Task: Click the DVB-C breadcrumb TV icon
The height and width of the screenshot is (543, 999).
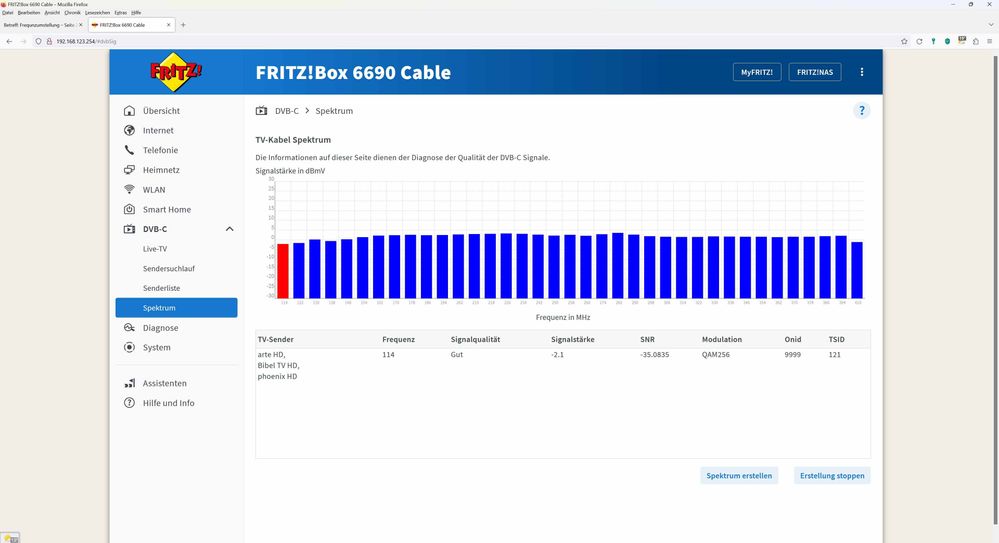Action: (x=261, y=111)
